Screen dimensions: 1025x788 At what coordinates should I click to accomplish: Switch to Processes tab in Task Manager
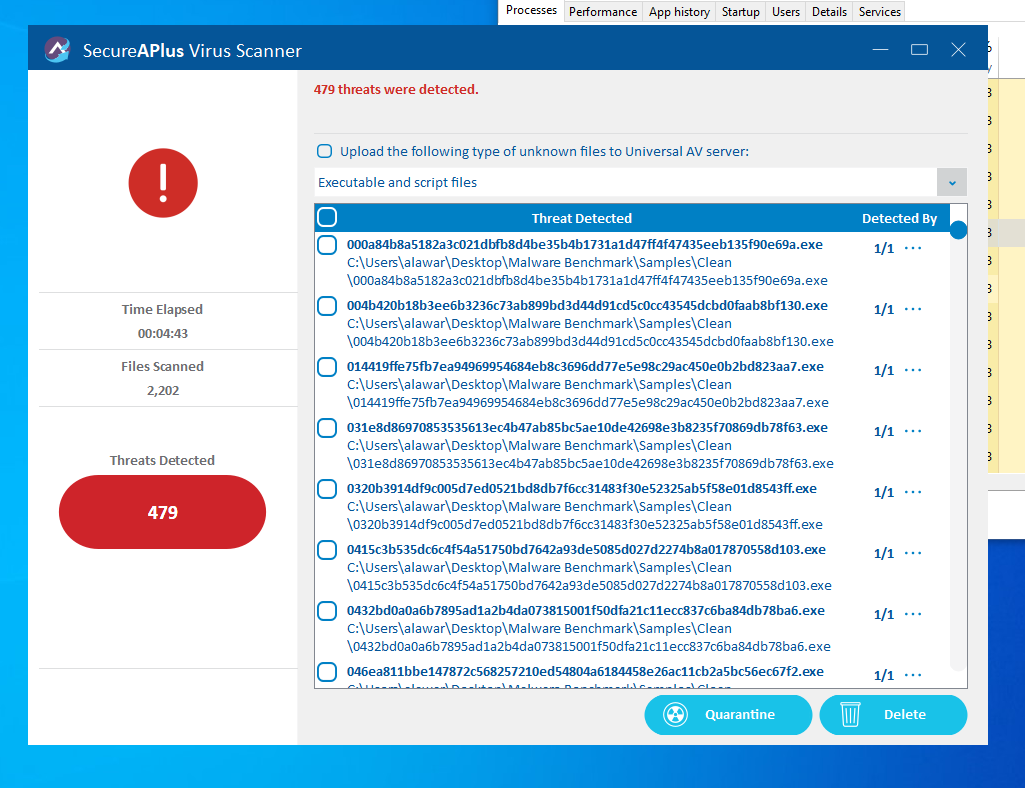[531, 10]
